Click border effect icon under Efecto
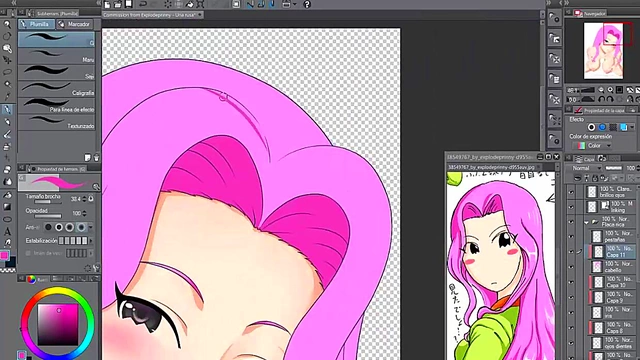This screenshot has height=360, width=640. click(x=591, y=127)
